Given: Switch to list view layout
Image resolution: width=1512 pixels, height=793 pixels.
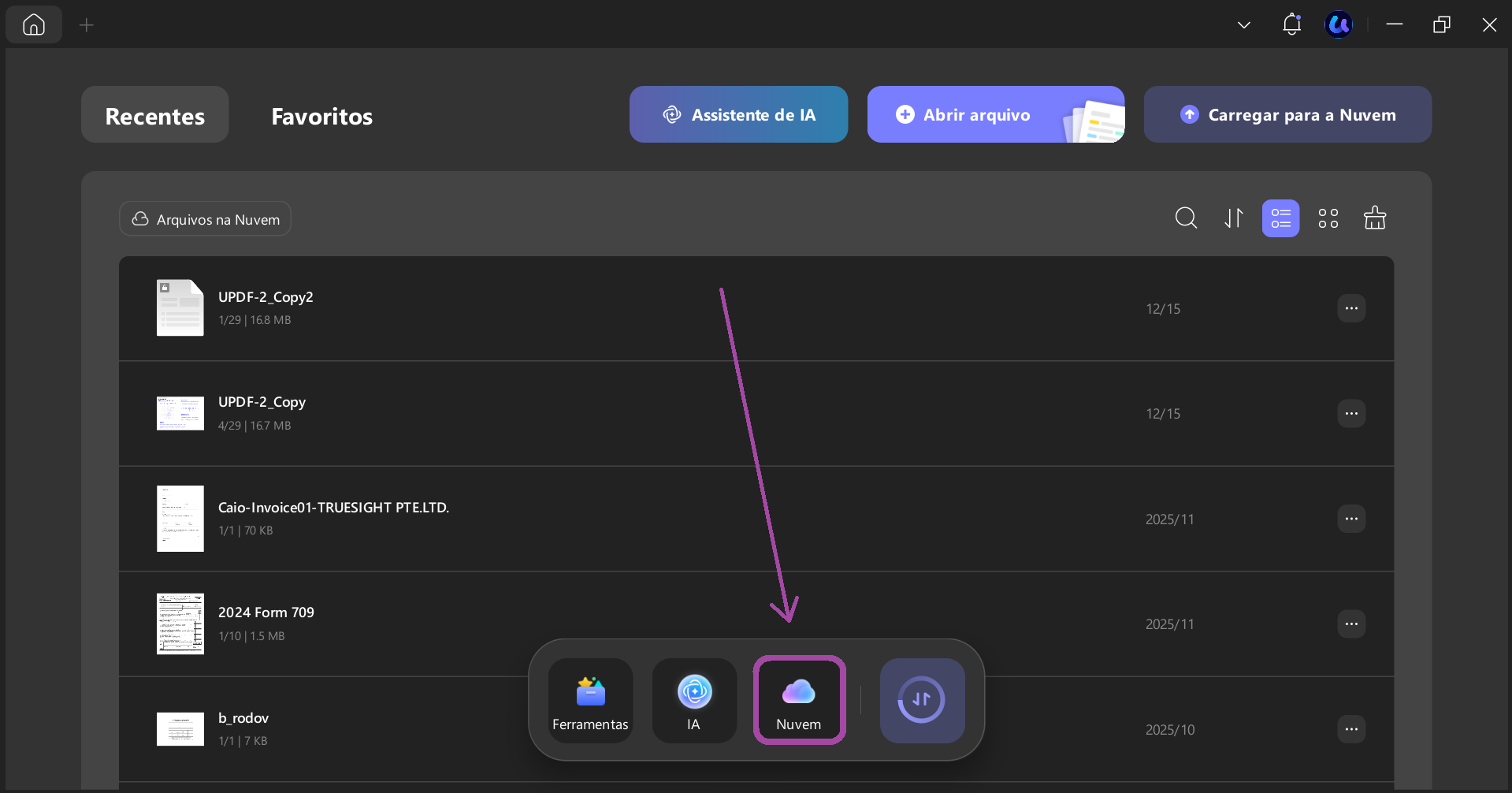Looking at the screenshot, I should point(1280,218).
